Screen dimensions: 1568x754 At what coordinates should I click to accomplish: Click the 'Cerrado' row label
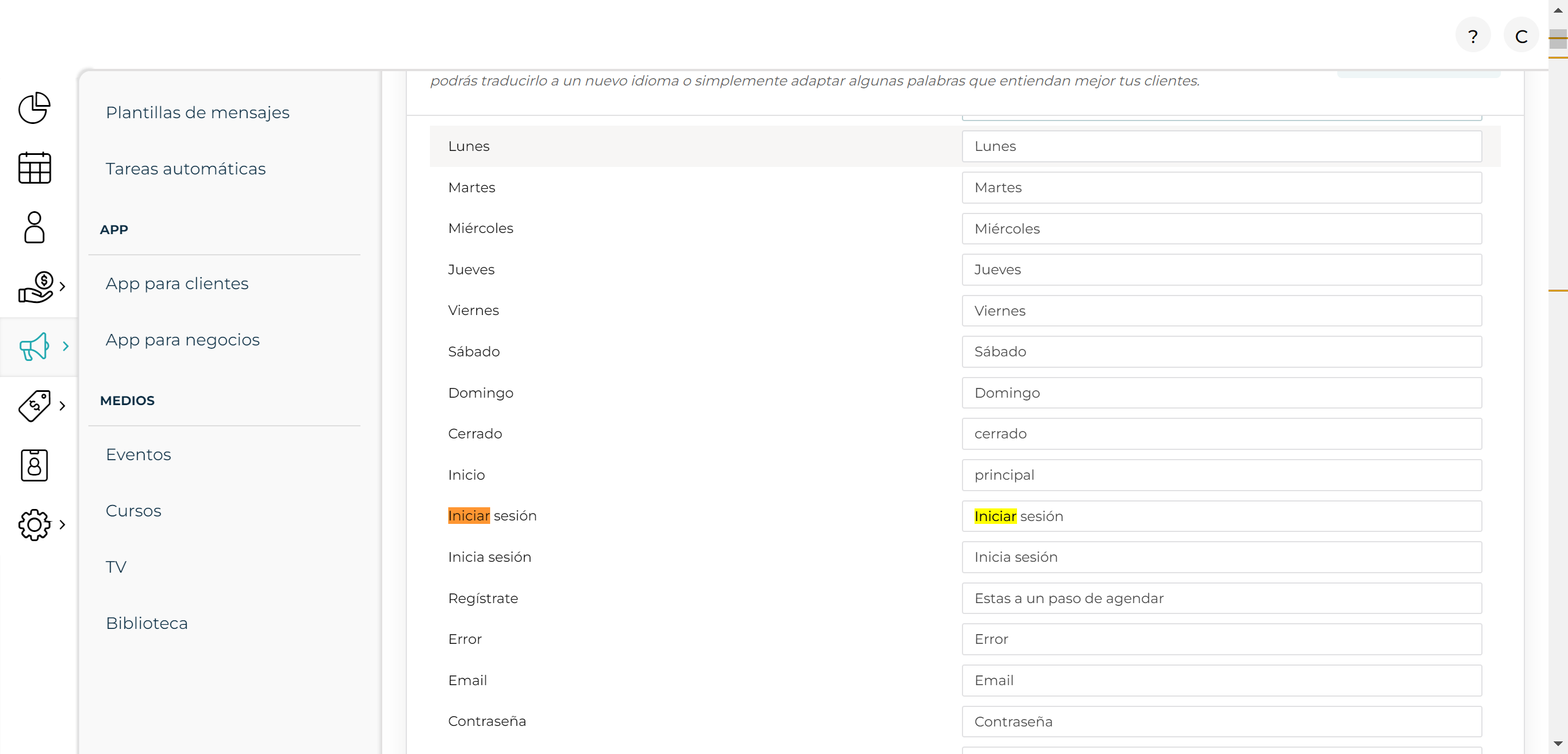coord(475,434)
